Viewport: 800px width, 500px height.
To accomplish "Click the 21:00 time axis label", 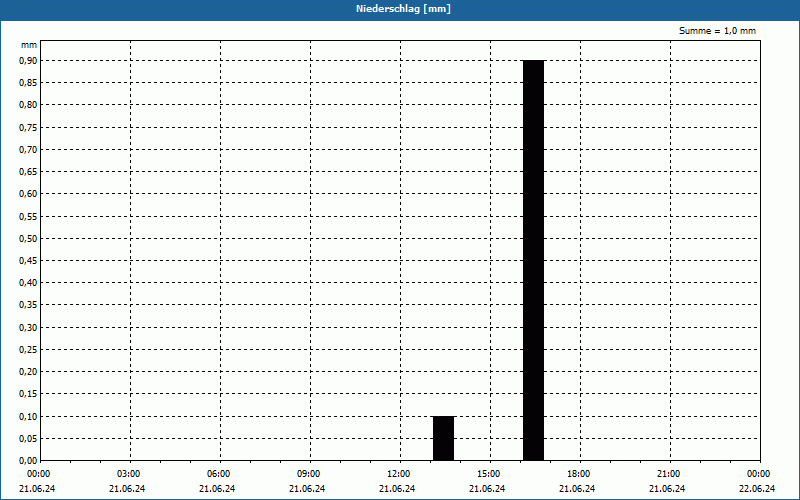I will (x=668, y=474).
